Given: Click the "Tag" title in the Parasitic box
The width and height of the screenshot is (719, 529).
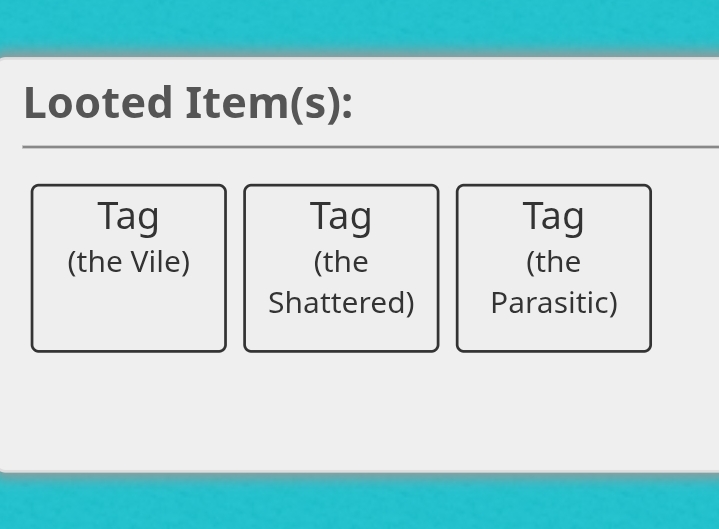Looking at the screenshot, I should coord(553,217).
